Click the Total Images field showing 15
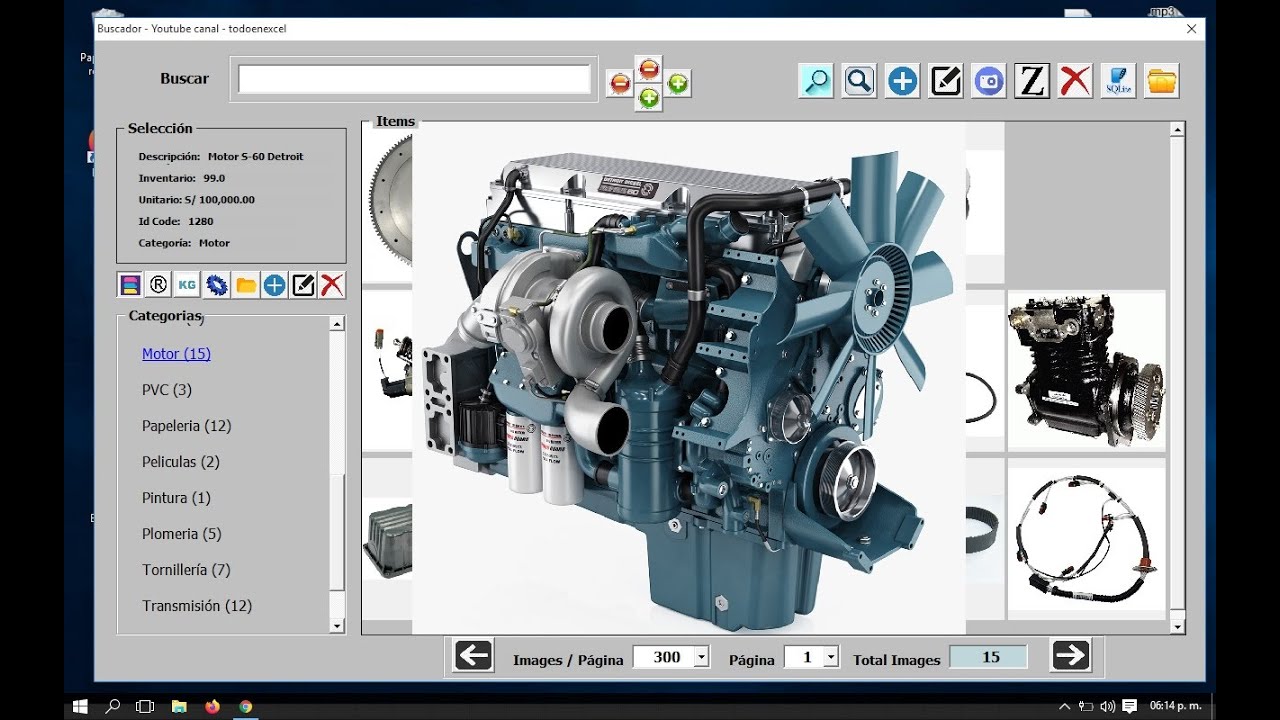The height and width of the screenshot is (720, 1280). pos(988,657)
